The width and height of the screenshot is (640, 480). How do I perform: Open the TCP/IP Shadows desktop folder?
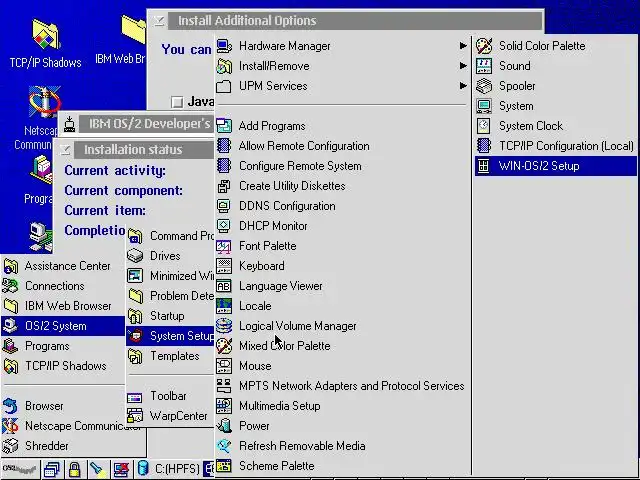point(45,43)
